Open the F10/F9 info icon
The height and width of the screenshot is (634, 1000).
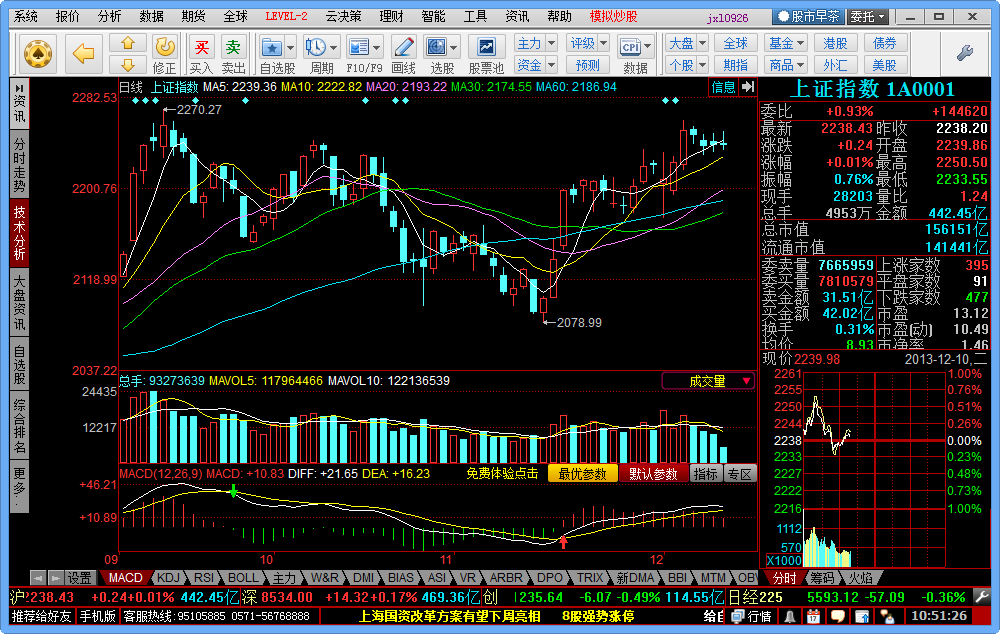coord(359,47)
